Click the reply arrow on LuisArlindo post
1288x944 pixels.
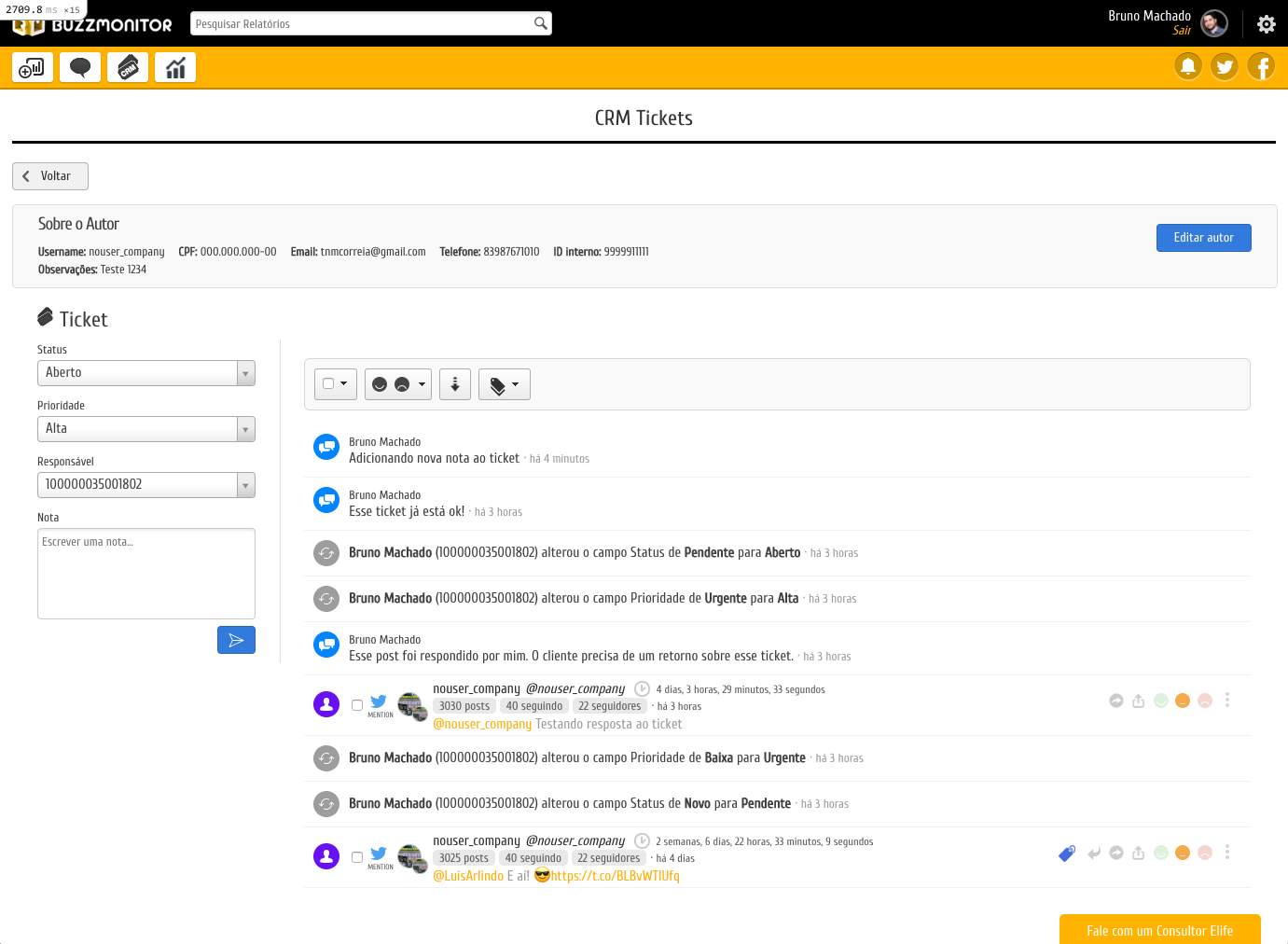click(1094, 853)
